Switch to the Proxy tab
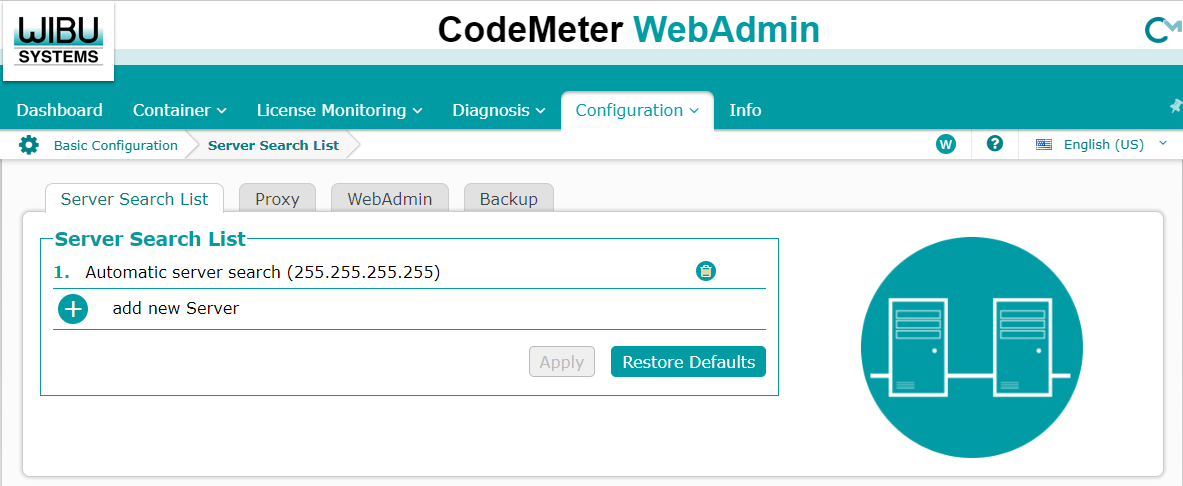1183x486 pixels. click(x=277, y=199)
